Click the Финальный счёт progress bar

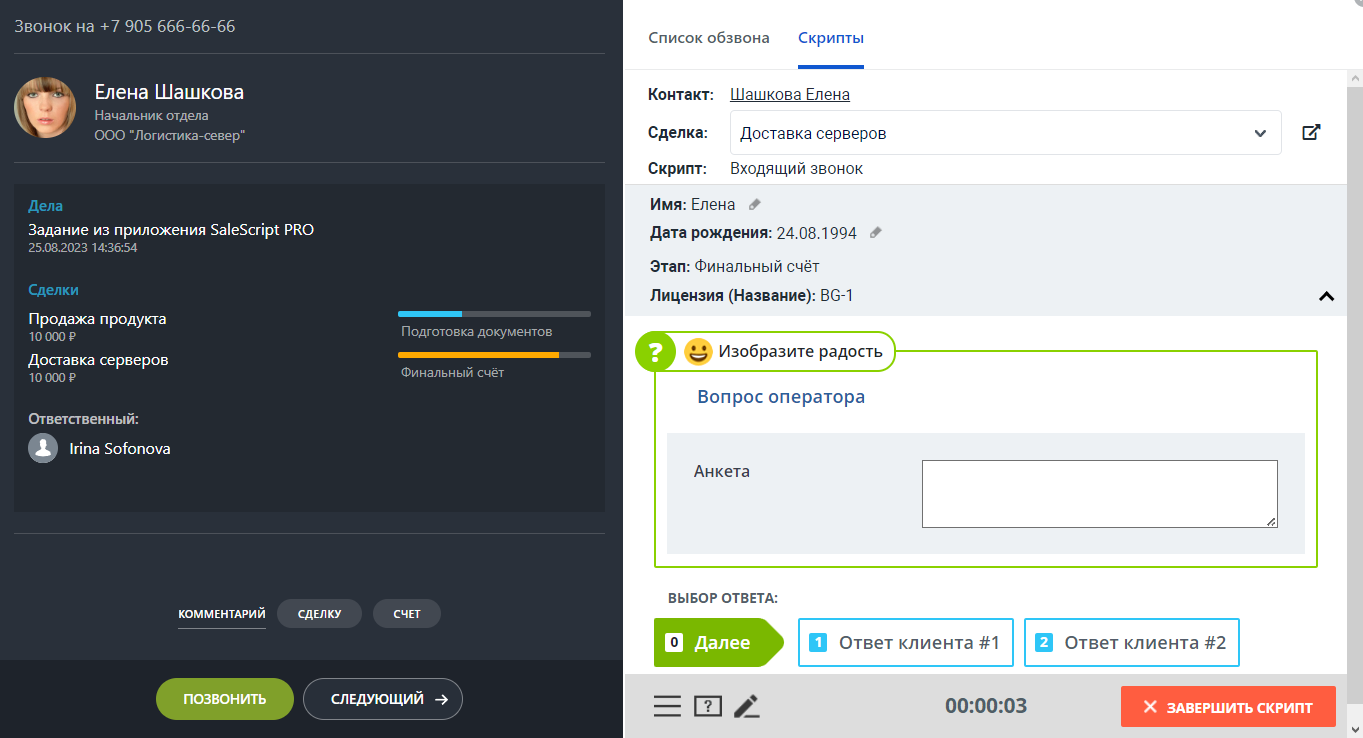point(494,355)
